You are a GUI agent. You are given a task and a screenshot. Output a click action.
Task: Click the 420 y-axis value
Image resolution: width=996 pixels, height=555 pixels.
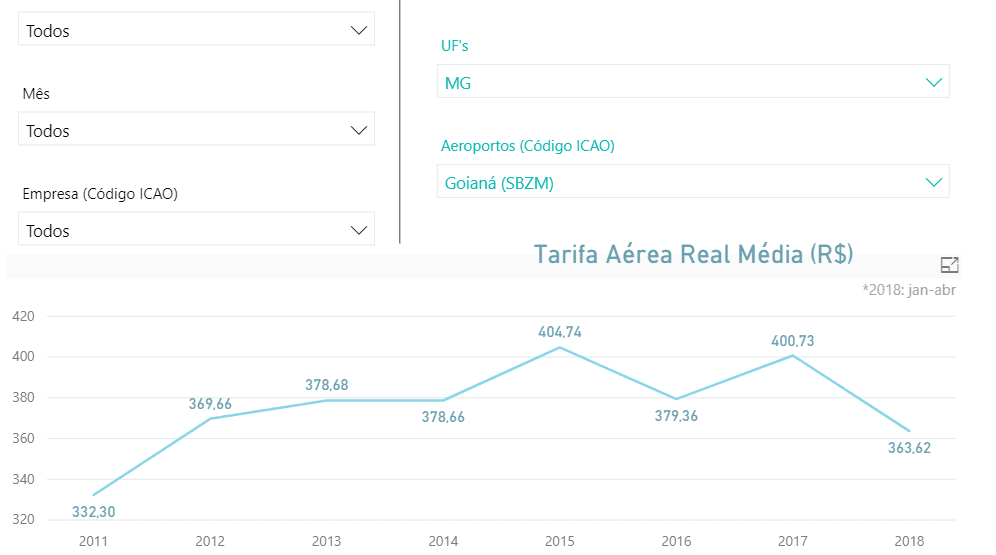point(24,316)
